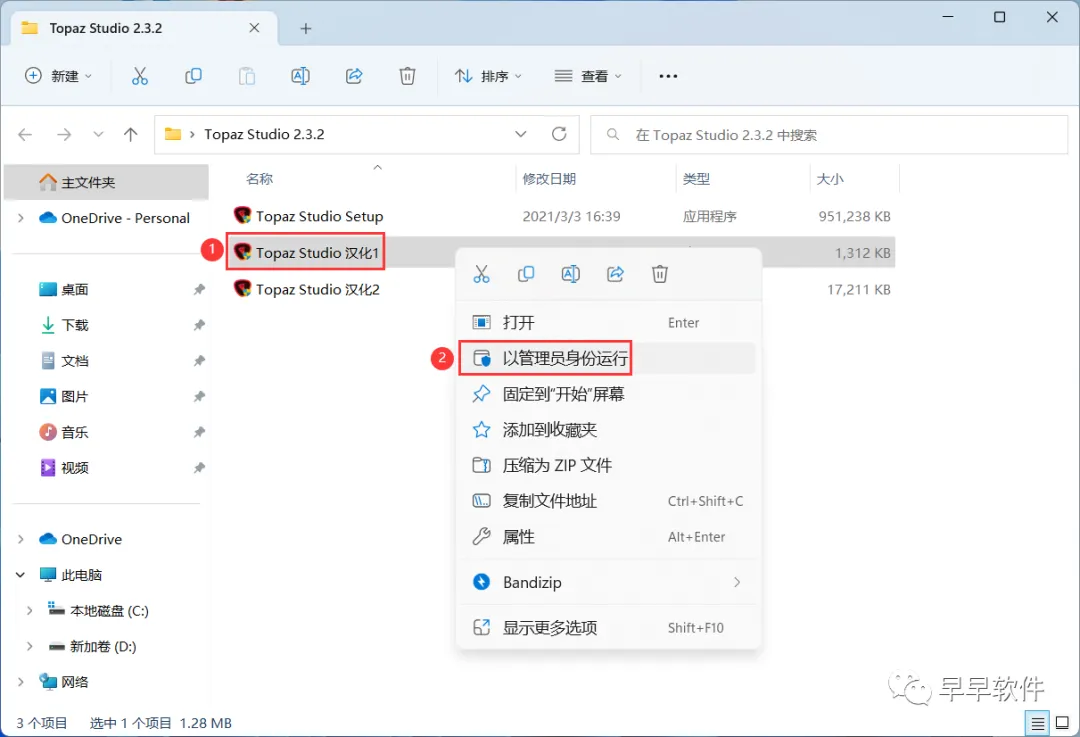Screen dimensions: 1080x737
Task: Click the Topaz Studio Setup file icon
Action: (x=242, y=216)
